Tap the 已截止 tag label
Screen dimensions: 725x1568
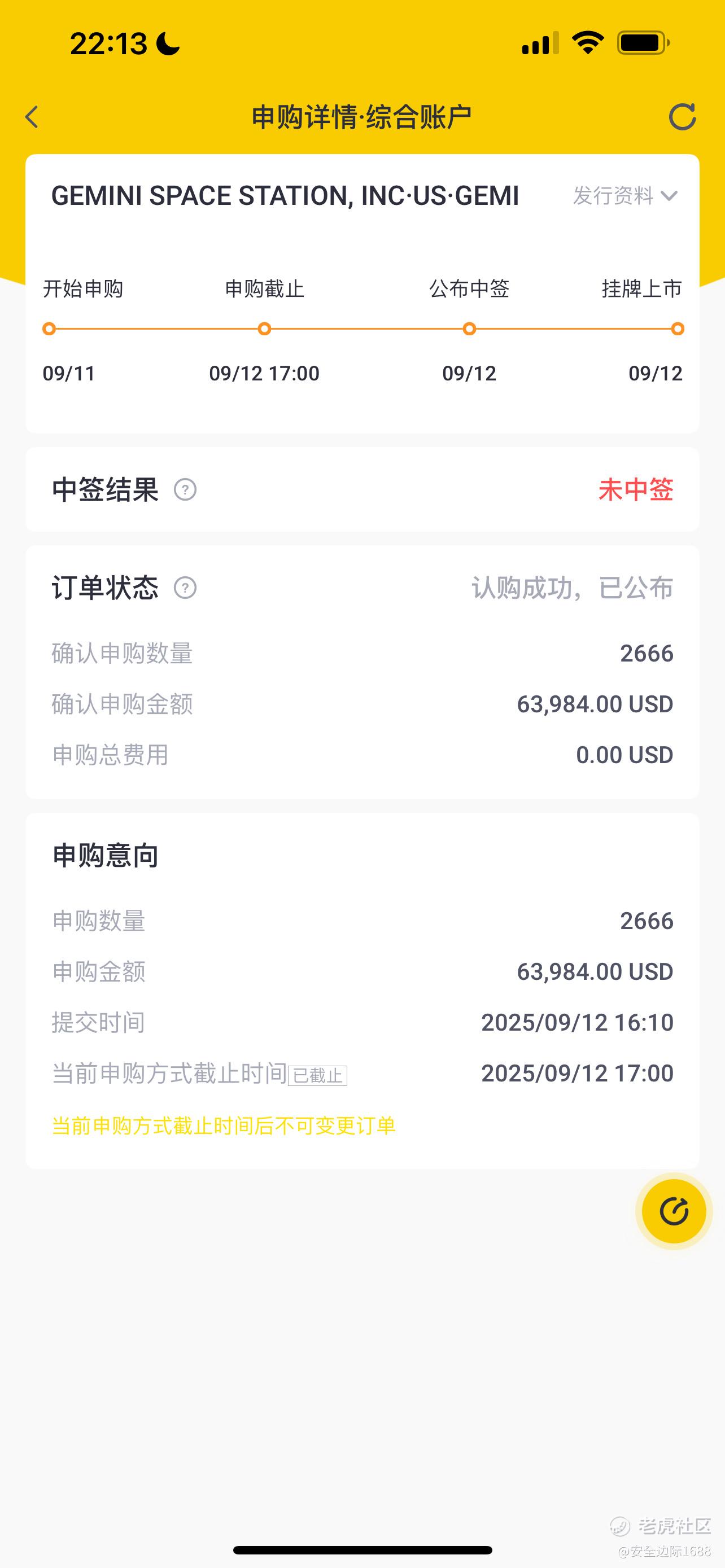pyautogui.click(x=317, y=1076)
